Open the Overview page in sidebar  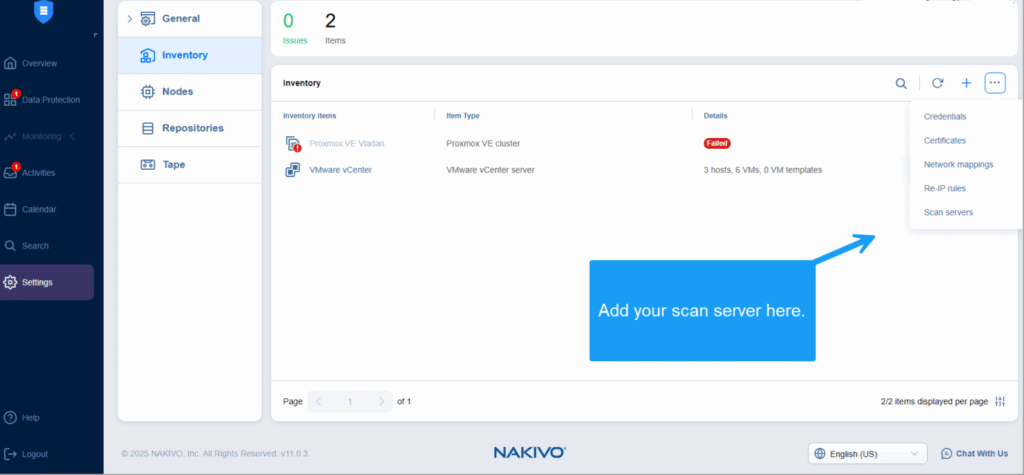(x=39, y=63)
